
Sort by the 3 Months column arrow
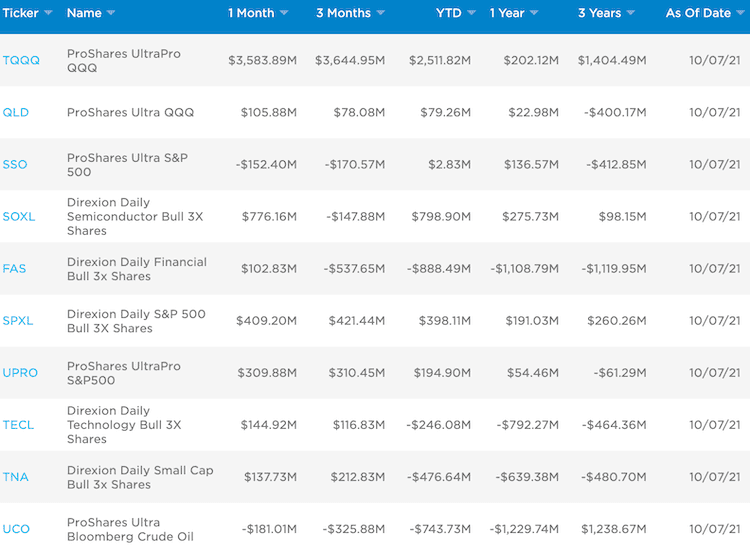click(x=381, y=13)
